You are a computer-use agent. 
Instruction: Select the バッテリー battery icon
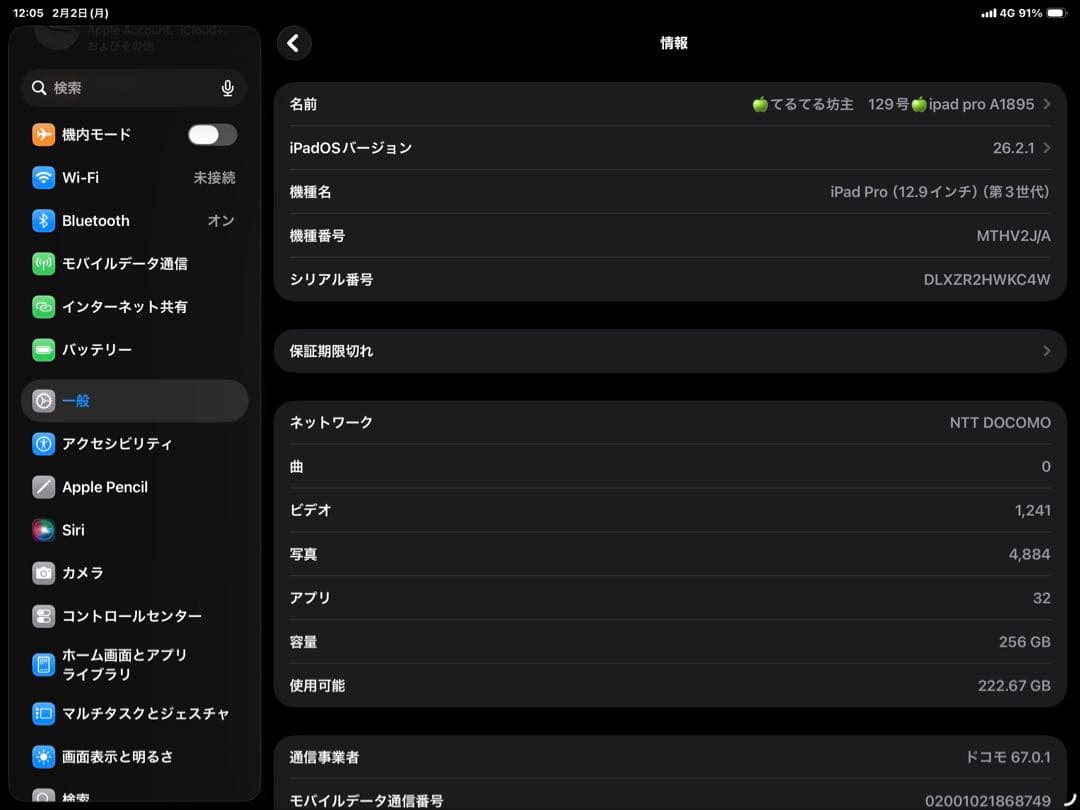coord(44,350)
